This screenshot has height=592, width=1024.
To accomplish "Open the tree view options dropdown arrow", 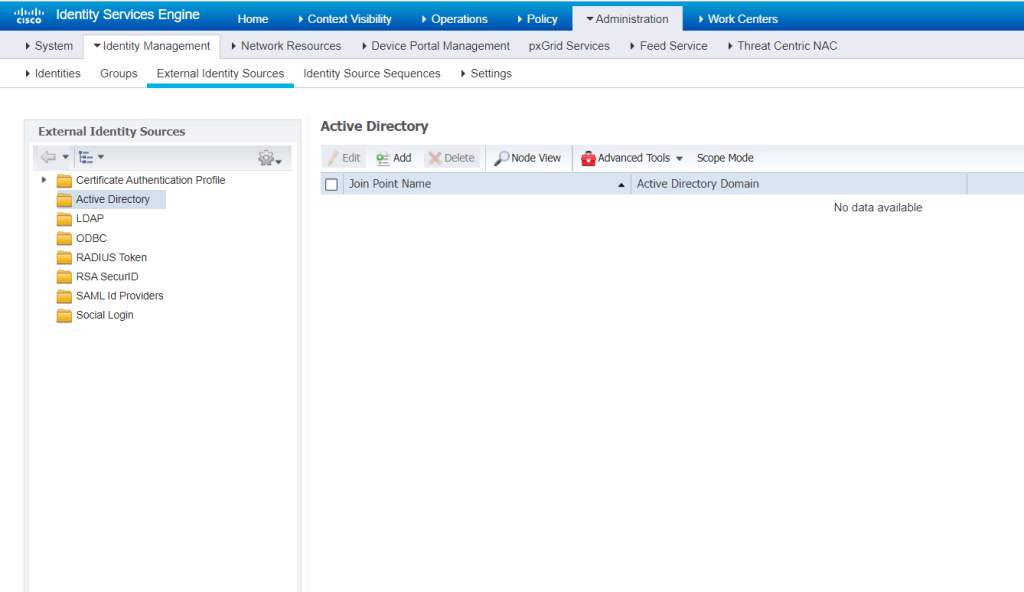I will tap(101, 157).
